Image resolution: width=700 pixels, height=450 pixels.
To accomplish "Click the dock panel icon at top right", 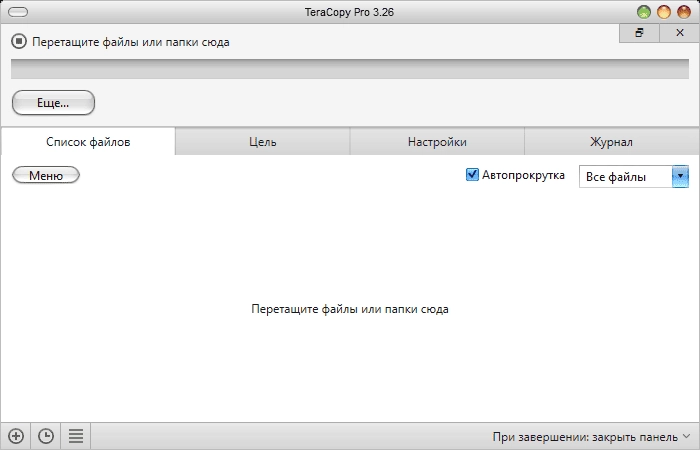I will (639, 33).
